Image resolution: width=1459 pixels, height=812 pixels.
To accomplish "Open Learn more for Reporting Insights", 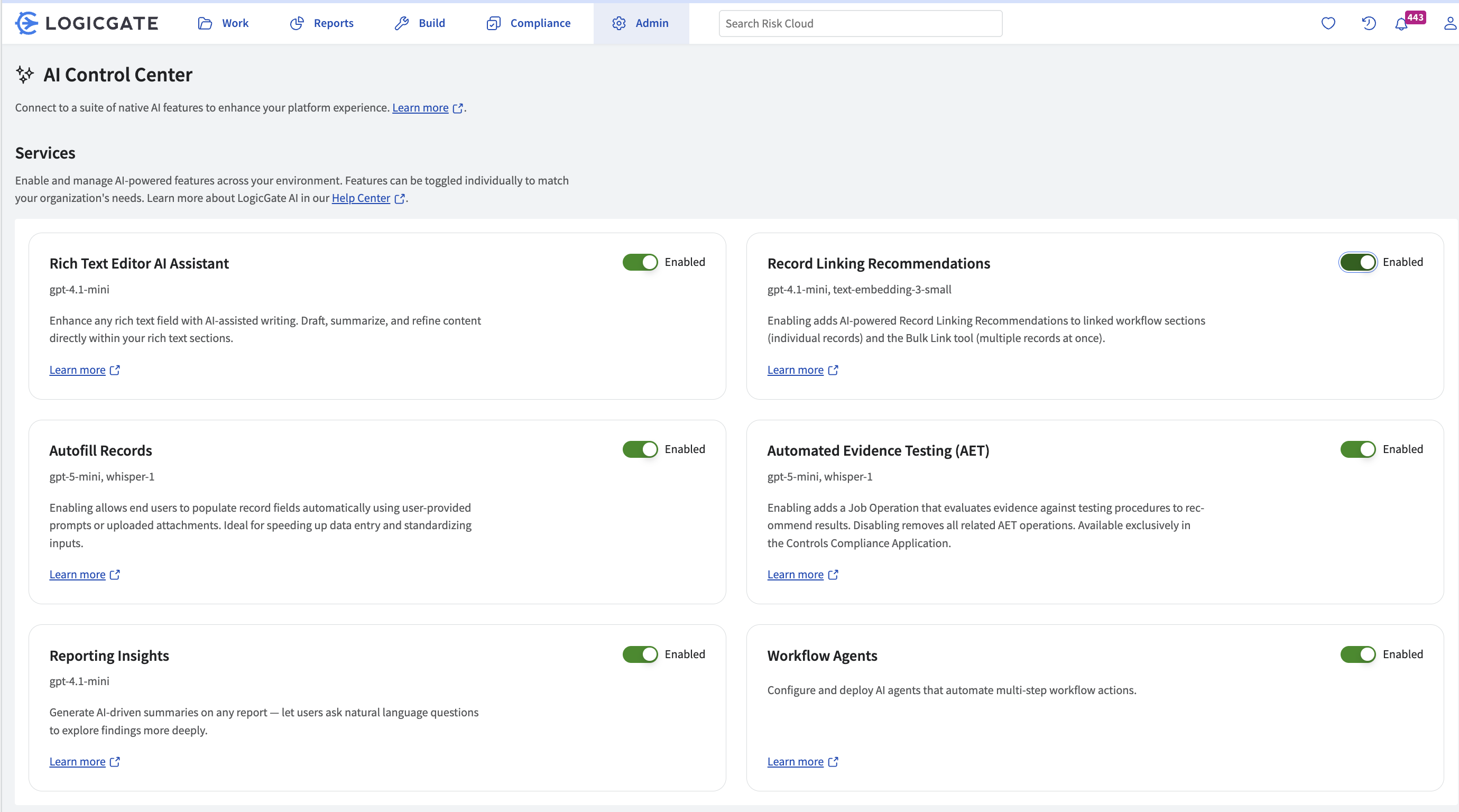I will (77, 762).
